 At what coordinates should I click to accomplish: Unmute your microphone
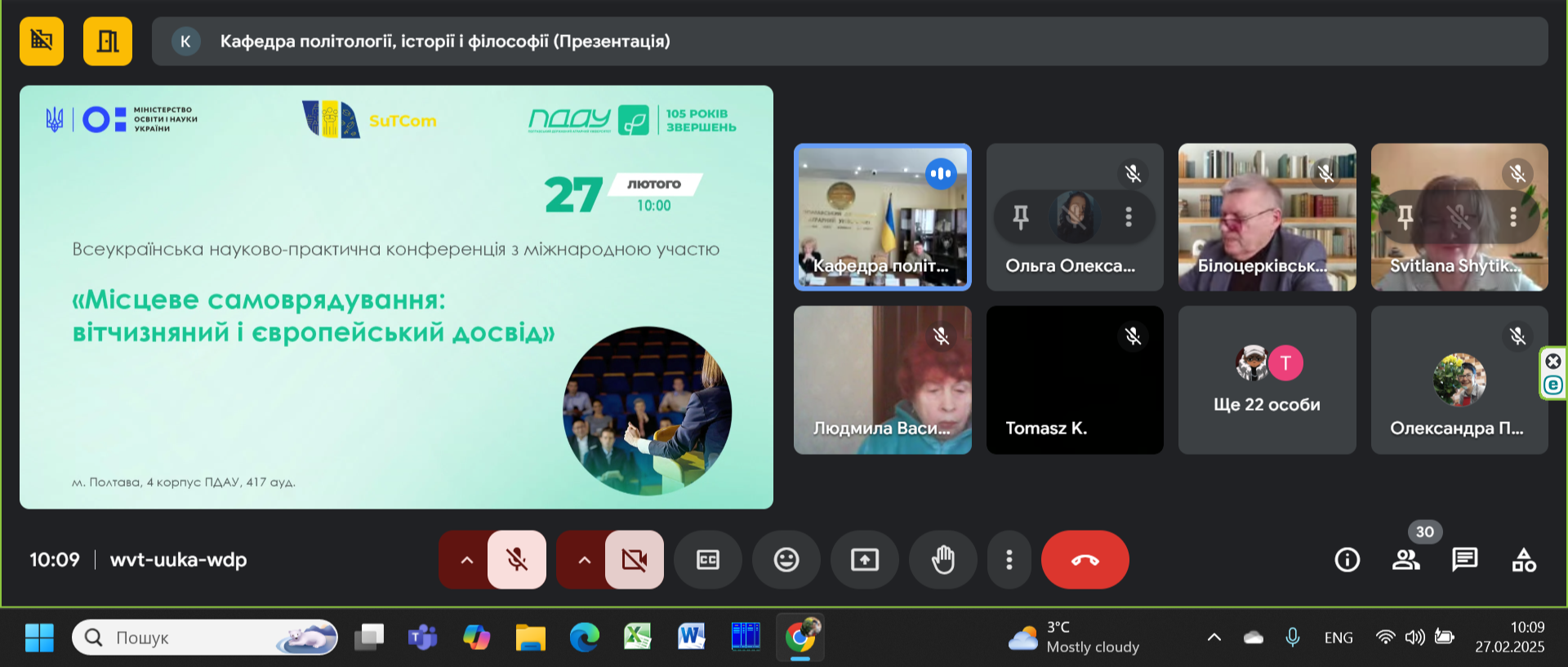click(516, 560)
